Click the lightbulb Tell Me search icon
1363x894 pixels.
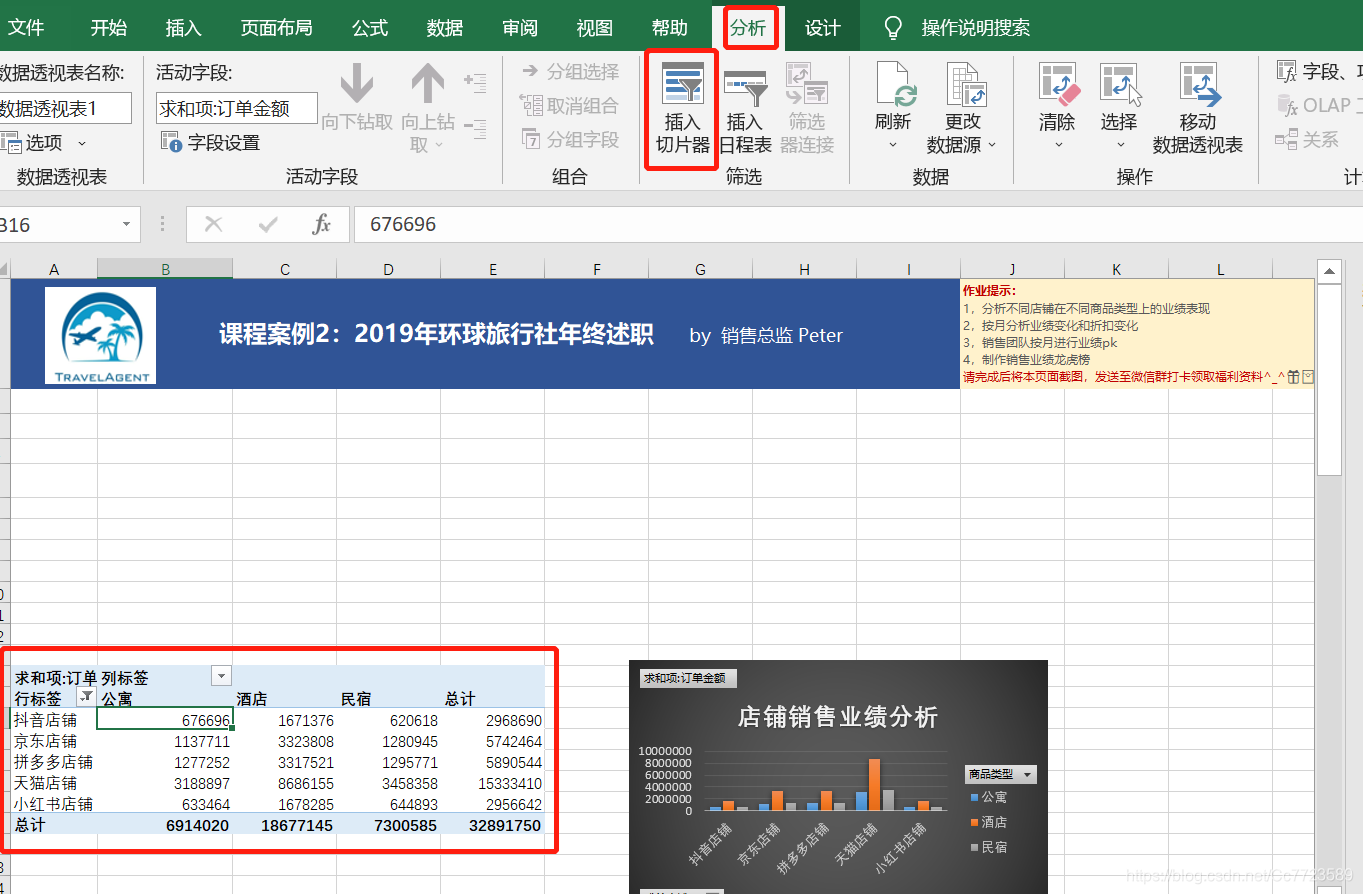893,27
